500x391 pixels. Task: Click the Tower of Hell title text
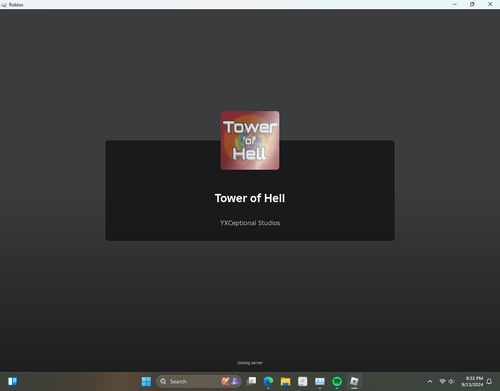click(250, 198)
